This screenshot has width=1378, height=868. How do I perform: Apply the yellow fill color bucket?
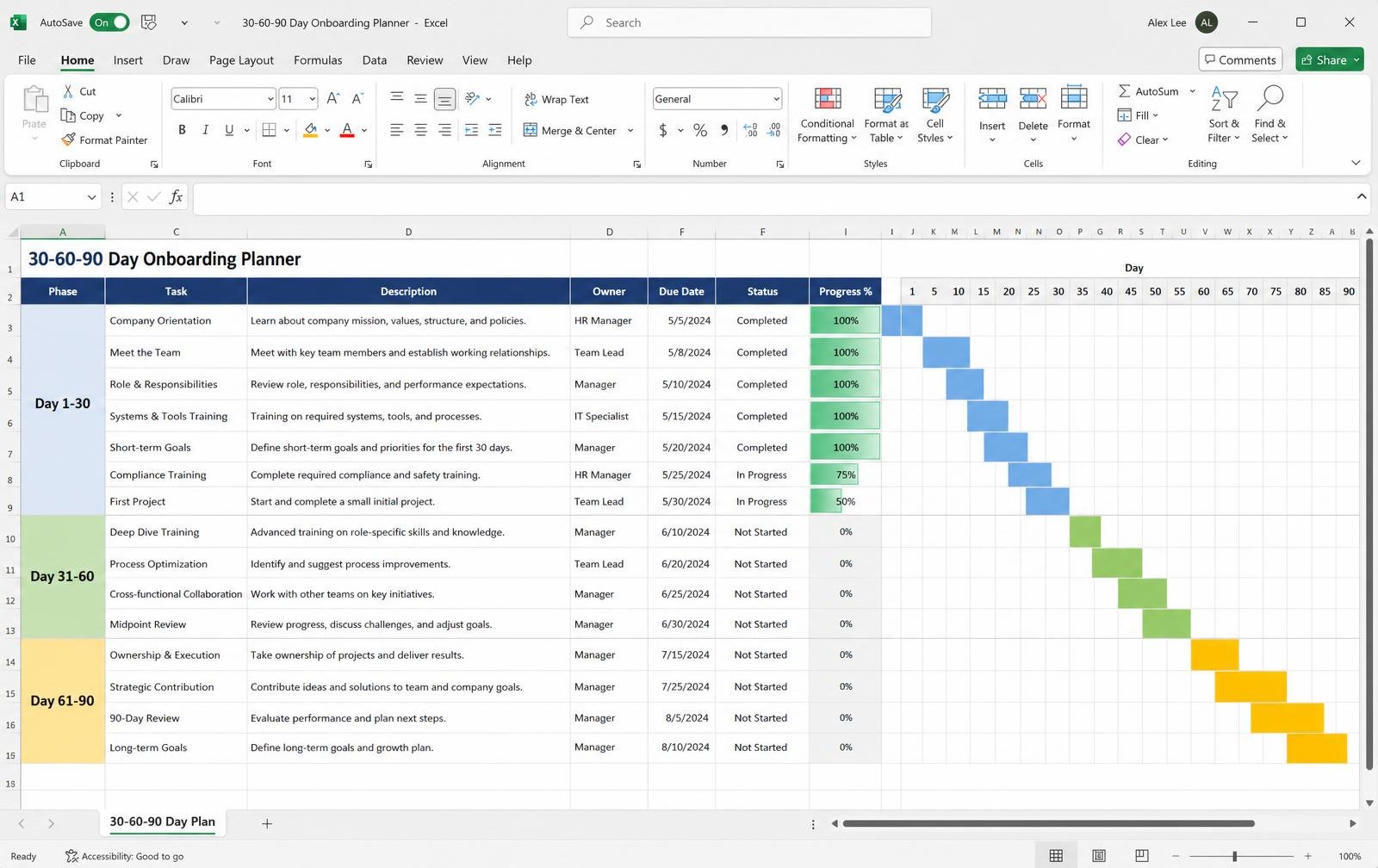click(311, 130)
